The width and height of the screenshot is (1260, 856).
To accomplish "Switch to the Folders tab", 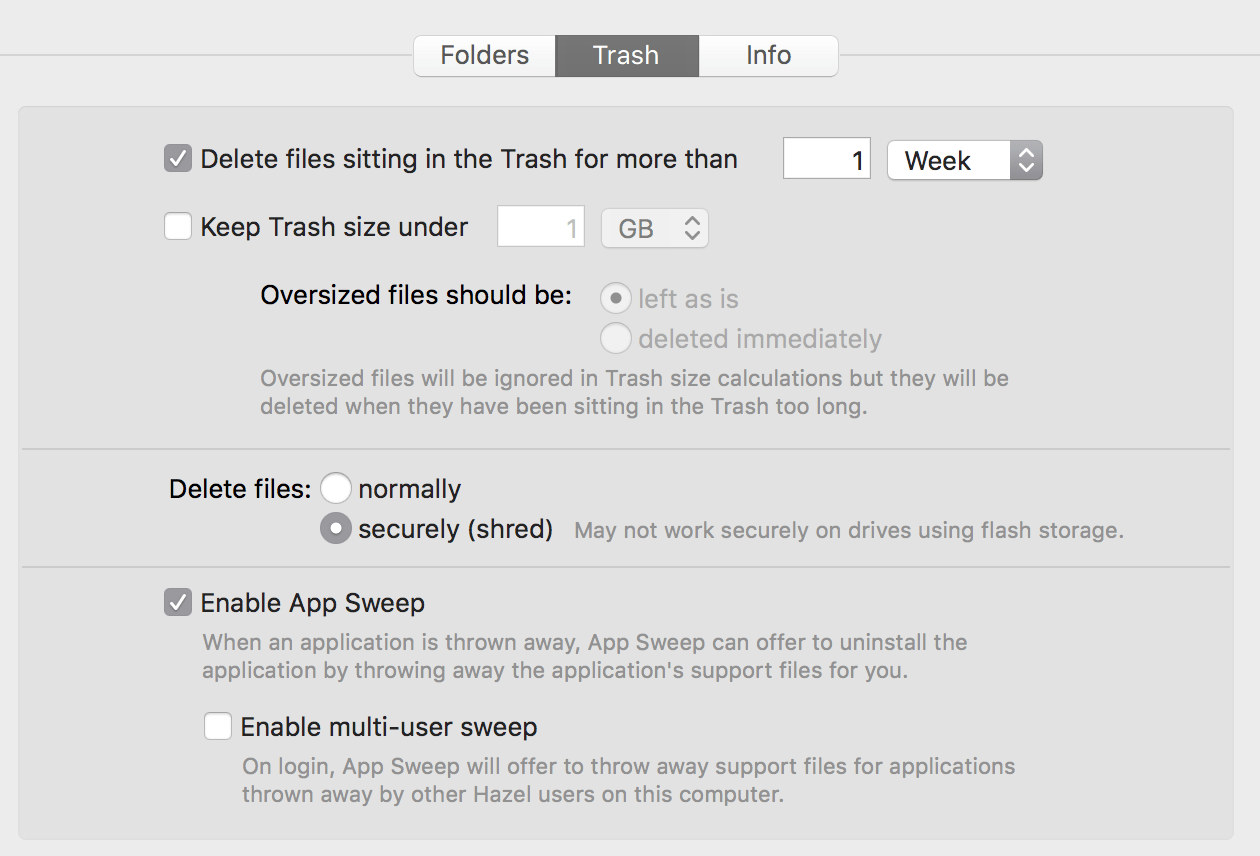I will point(485,56).
